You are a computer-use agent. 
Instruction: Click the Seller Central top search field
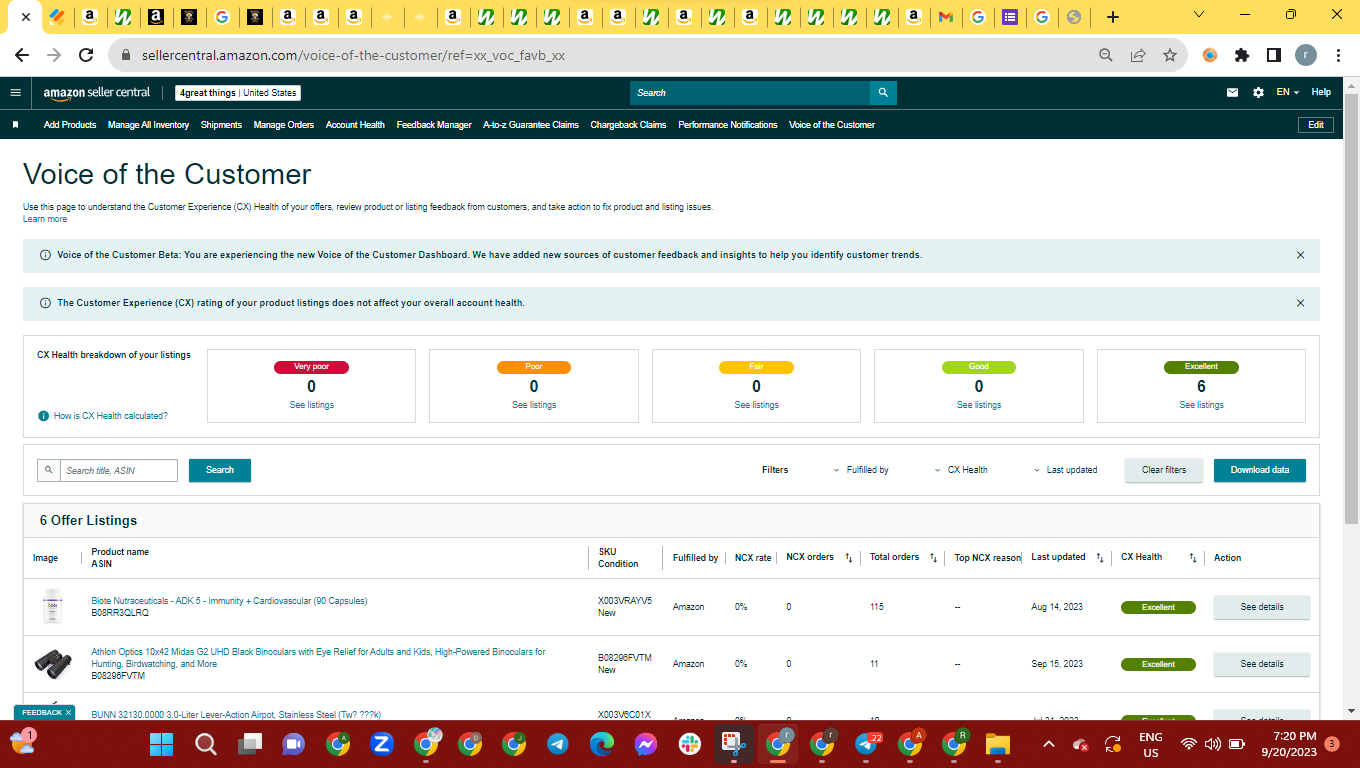point(750,93)
